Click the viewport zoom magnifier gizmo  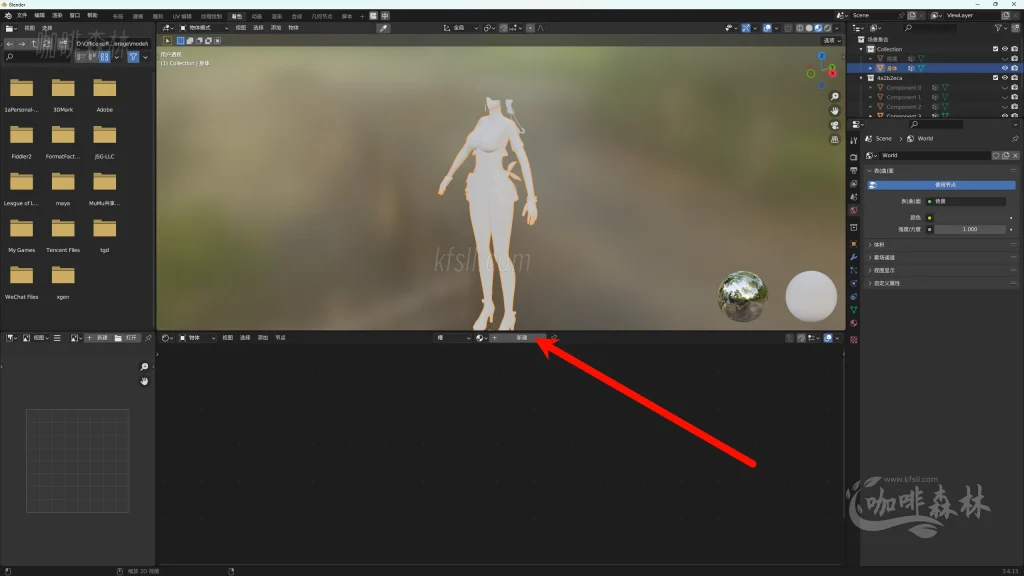tap(835, 97)
